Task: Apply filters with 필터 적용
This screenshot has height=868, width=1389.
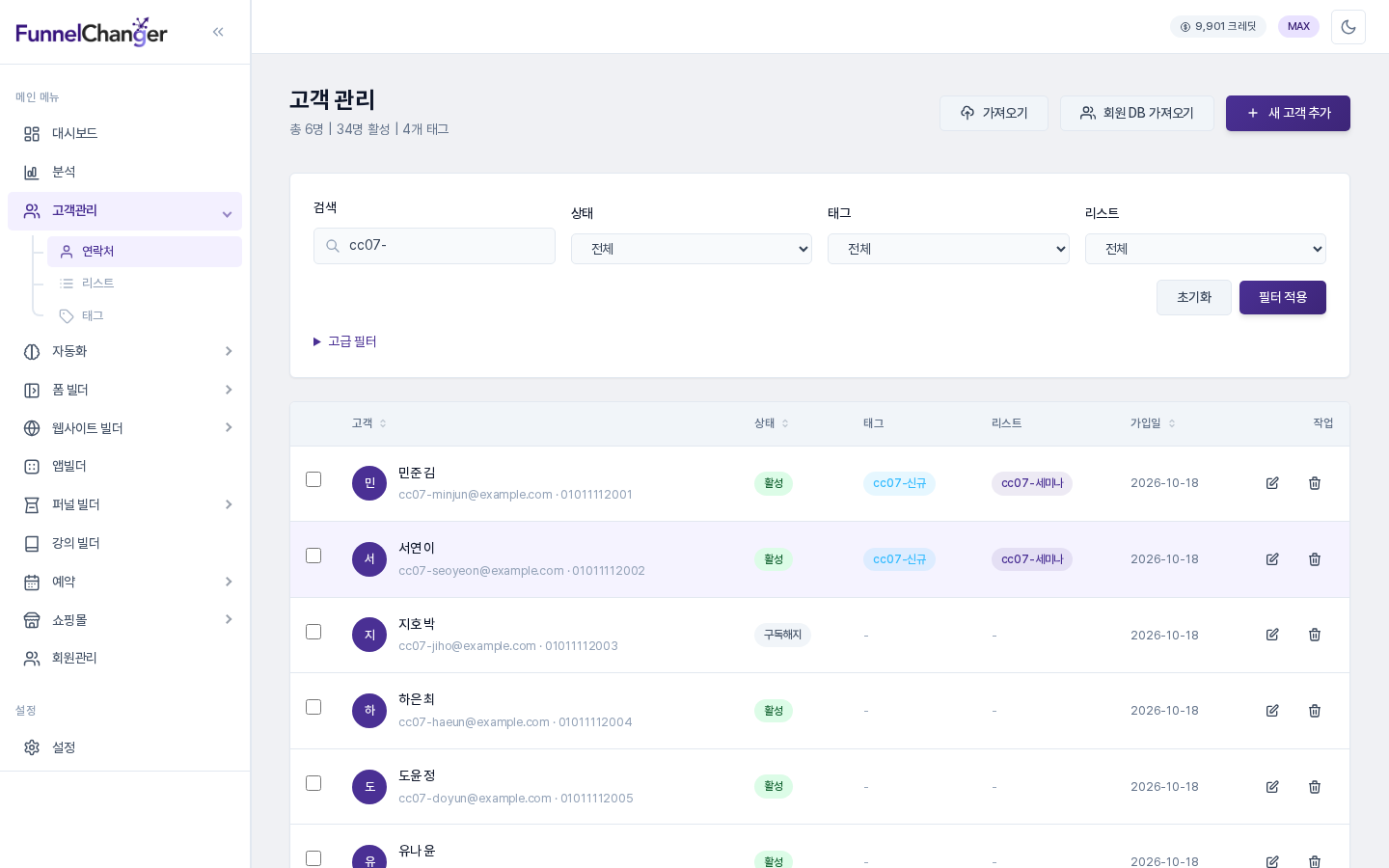Action: tap(1283, 297)
